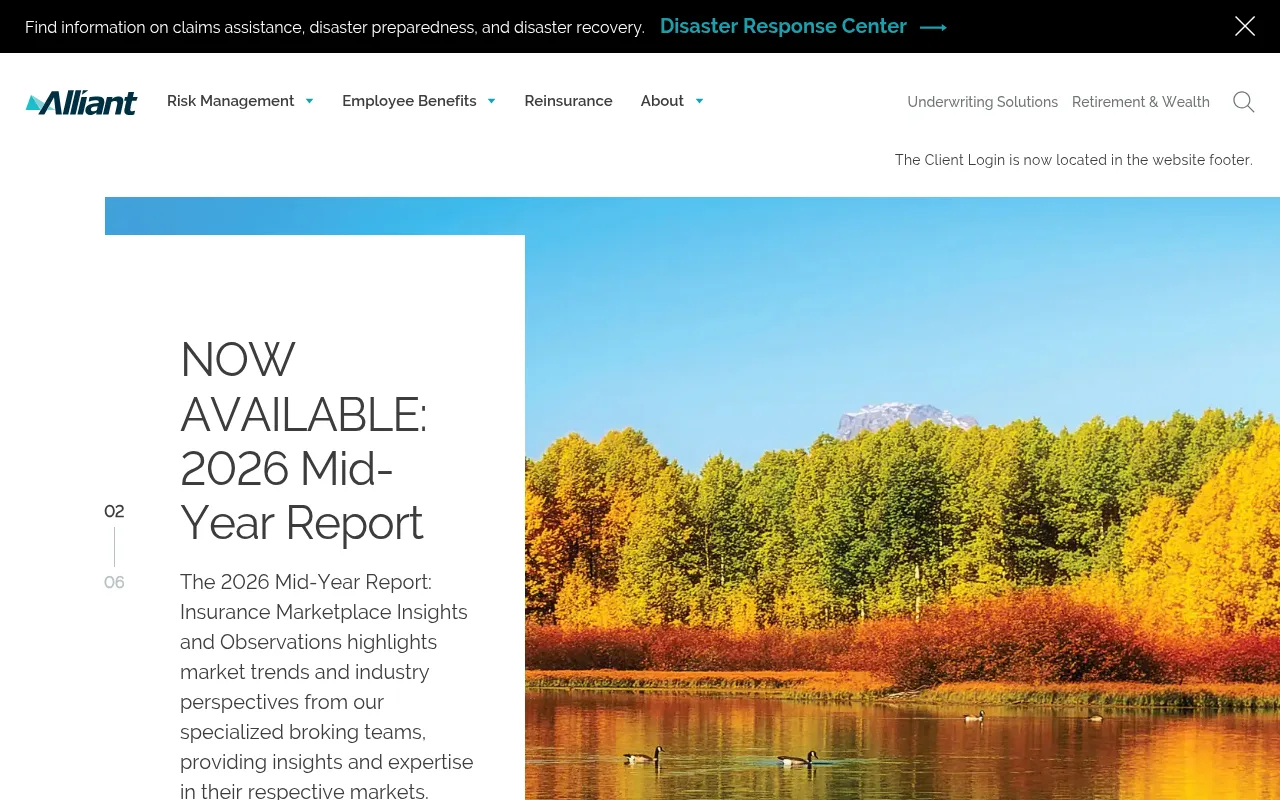This screenshot has width=1280, height=800.
Task: Click the arrow after Disaster Response Center
Action: (933, 27)
